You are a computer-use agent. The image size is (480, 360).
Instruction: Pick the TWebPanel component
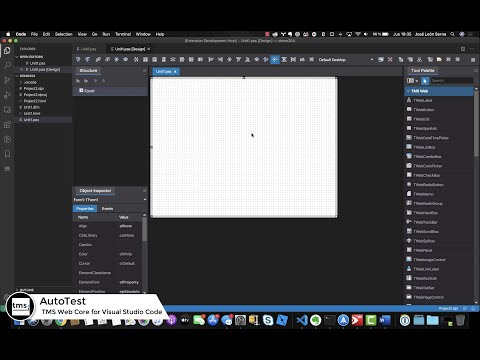[x=439, y=250]
